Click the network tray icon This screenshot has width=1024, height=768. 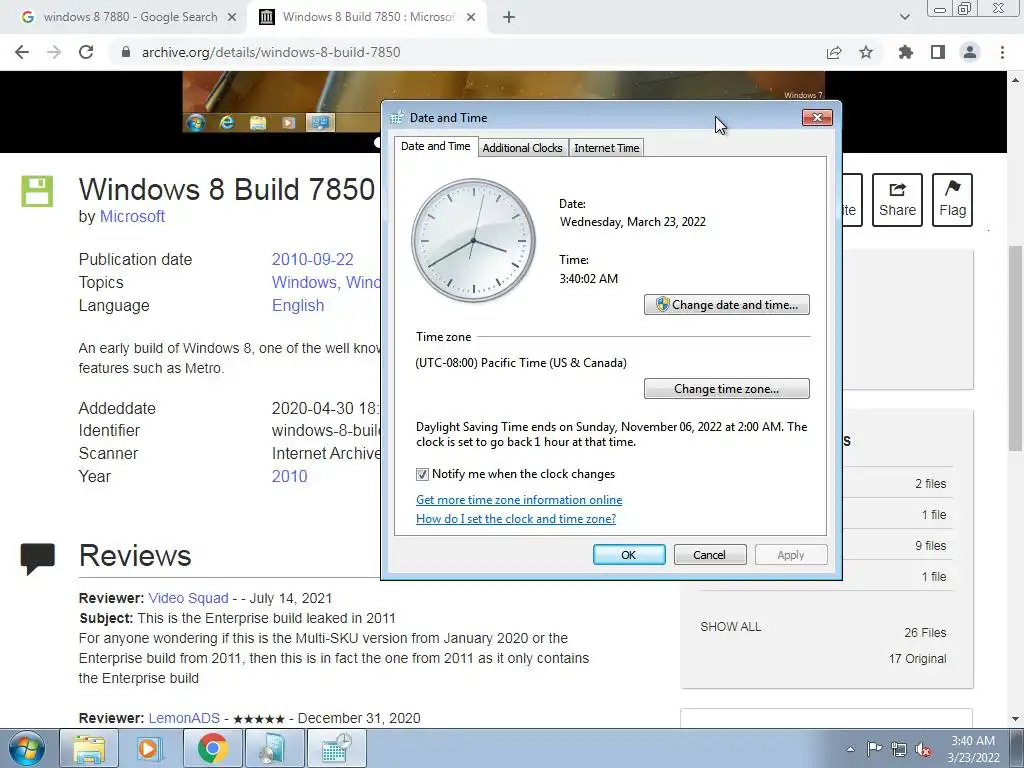(899, 749)
